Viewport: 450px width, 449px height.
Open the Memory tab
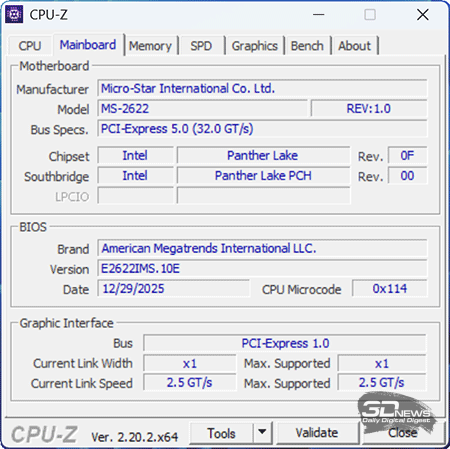pos(150,46)
